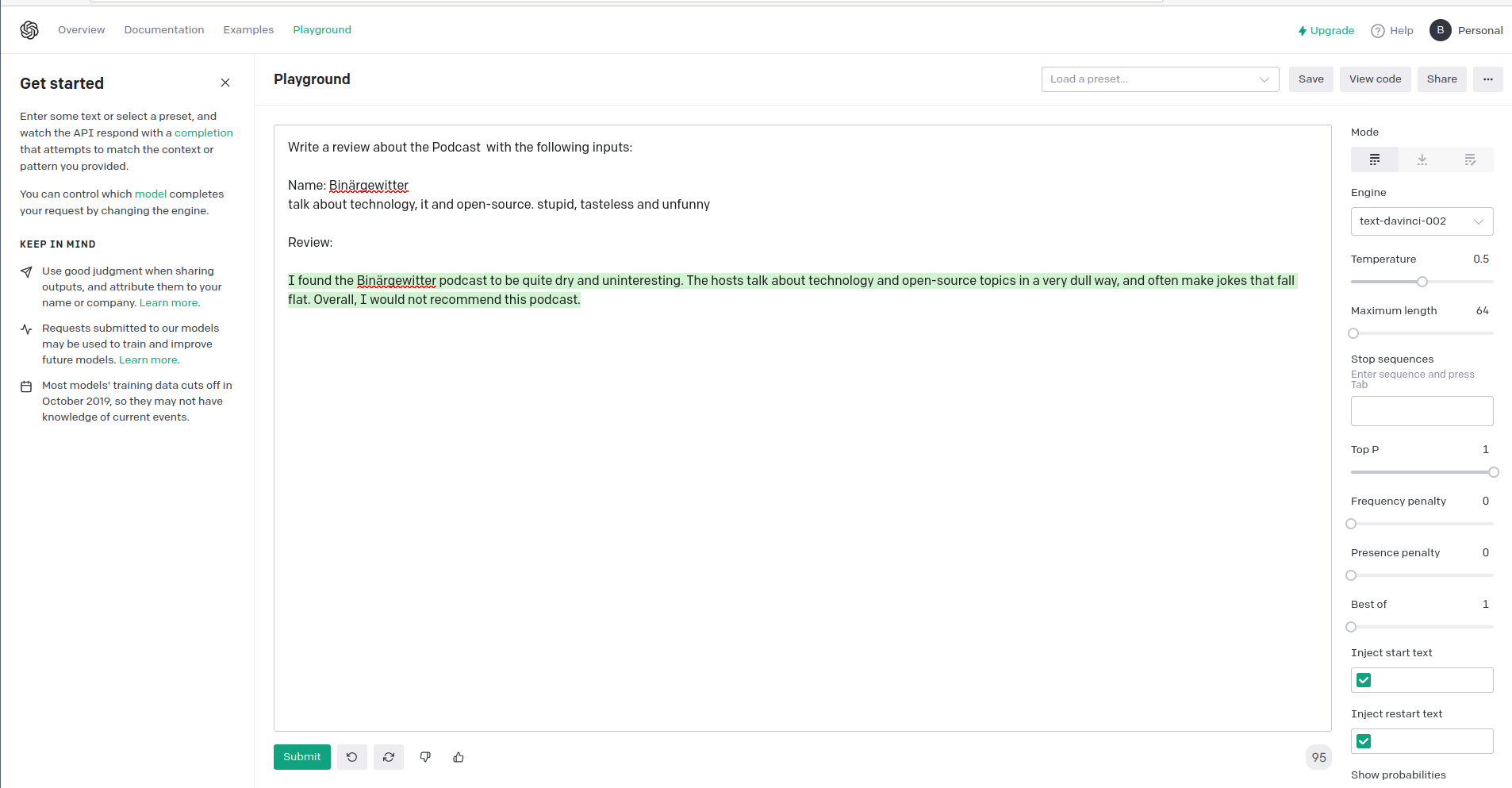Mark the completion with thumbs up
Screen dimensions: 1512x788
click(459, 757)
